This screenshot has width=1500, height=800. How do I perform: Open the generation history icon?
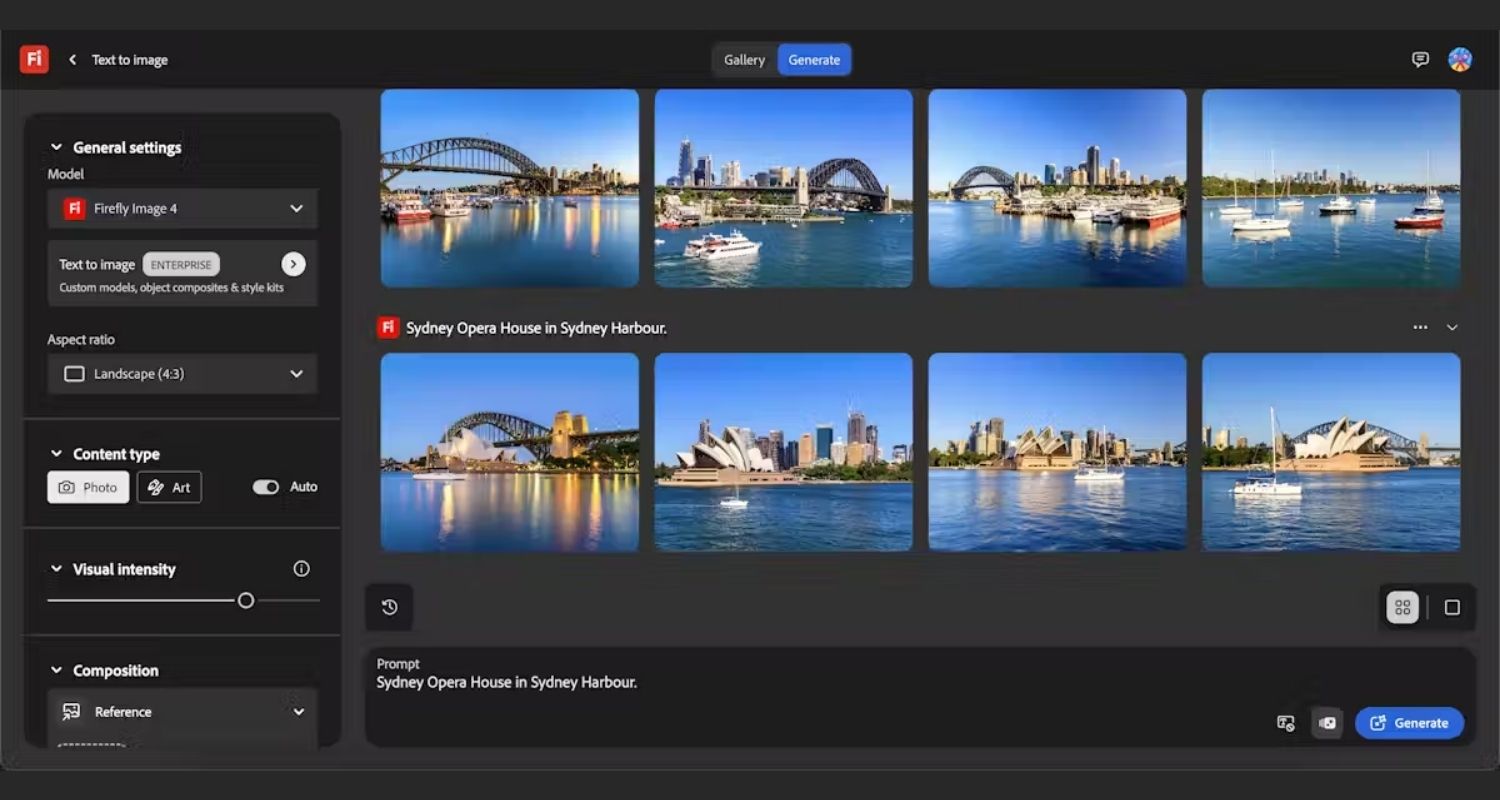(x=390, y=607)
